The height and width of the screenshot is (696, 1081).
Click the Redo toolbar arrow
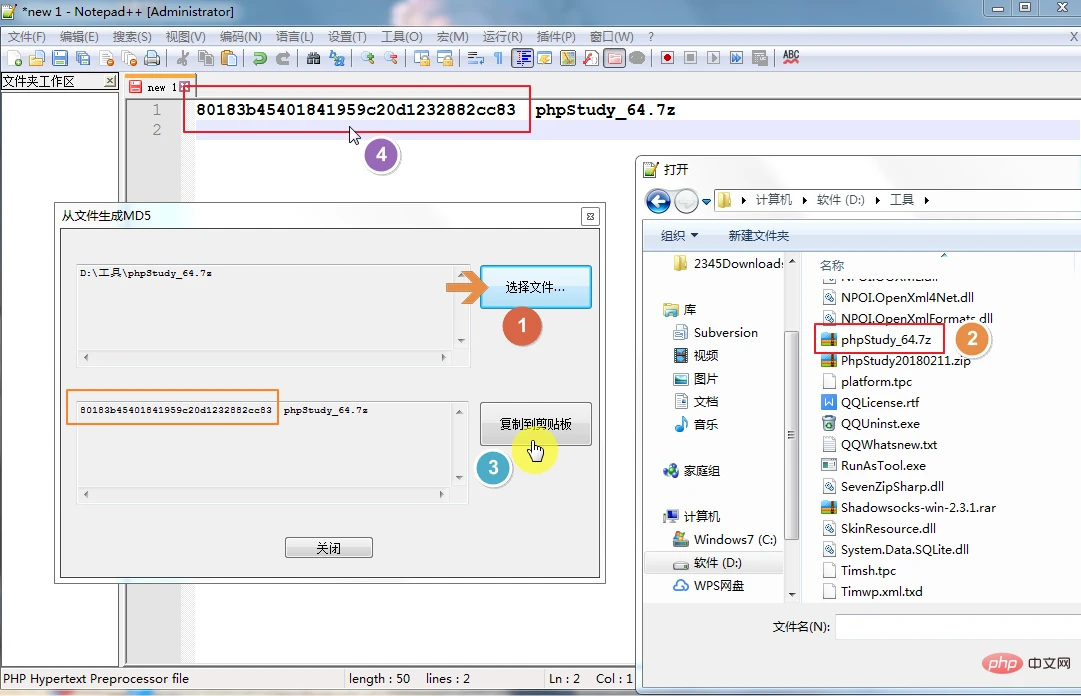point(283,58)
